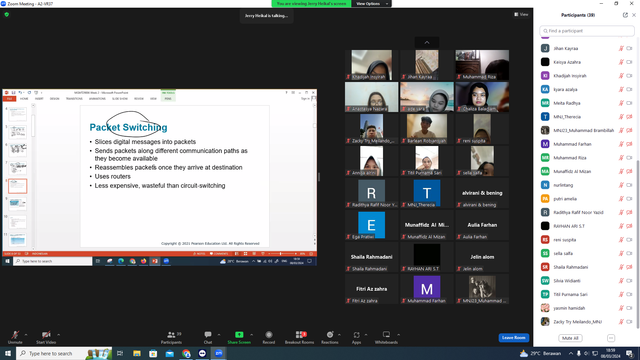Click the Record icon
The height and width of the screenshot is (360, 640).
(x=269, y=335)
